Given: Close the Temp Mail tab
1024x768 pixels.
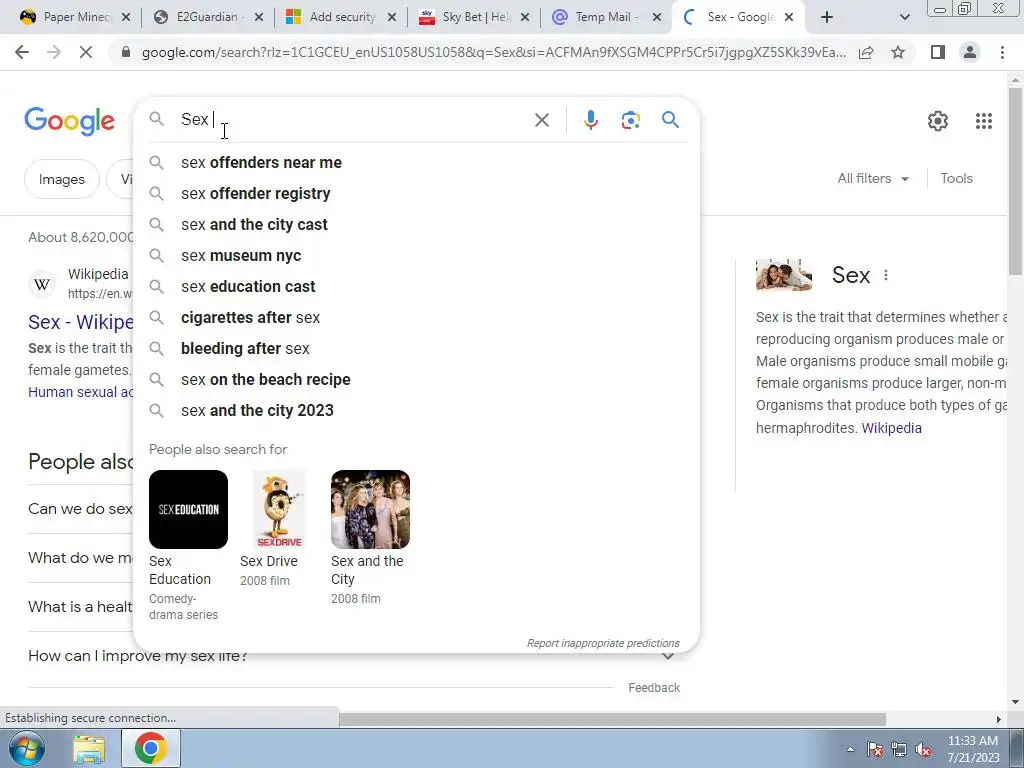Looking at the screenshot, I should [x=657, y=17].
